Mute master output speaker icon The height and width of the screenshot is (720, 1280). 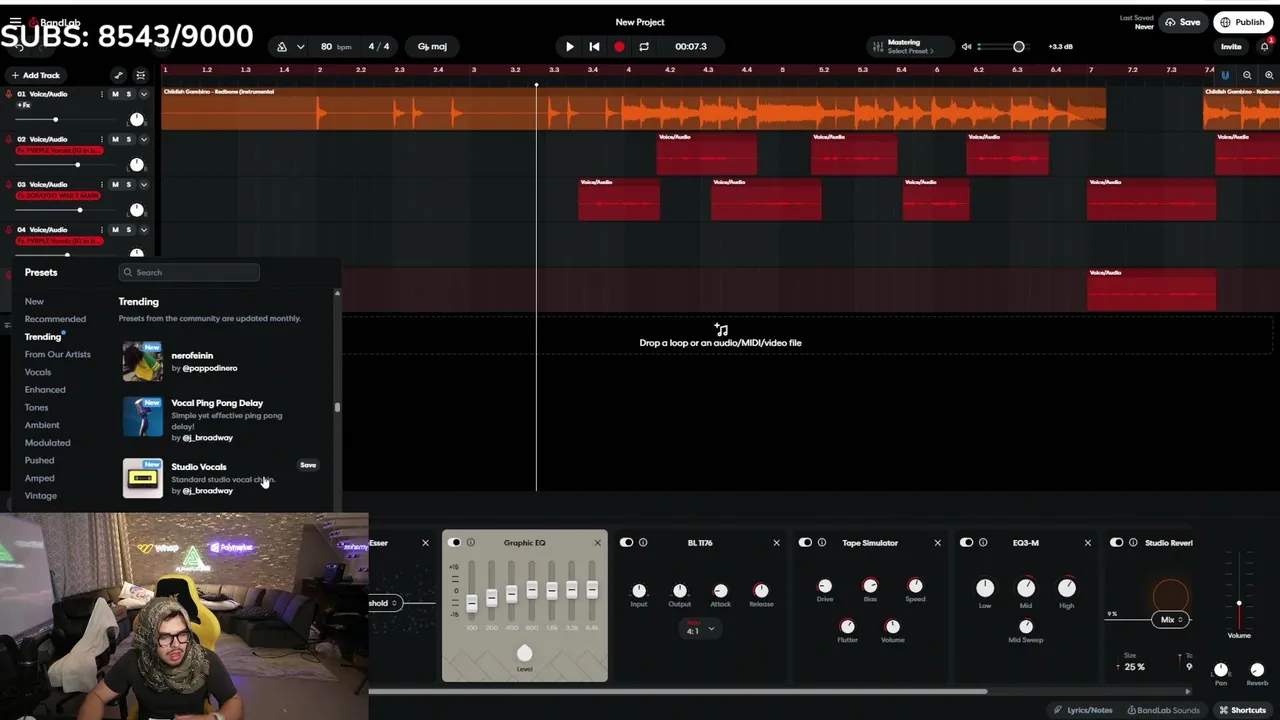pyautogui.click(x=966, y=46)
